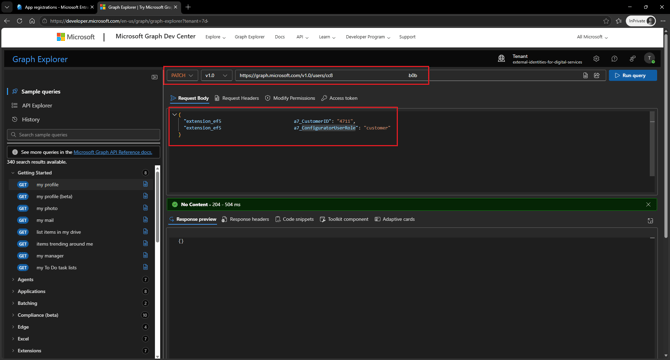
Task: Open Microsoft Graph API Reference docs link
Action: 112,152
